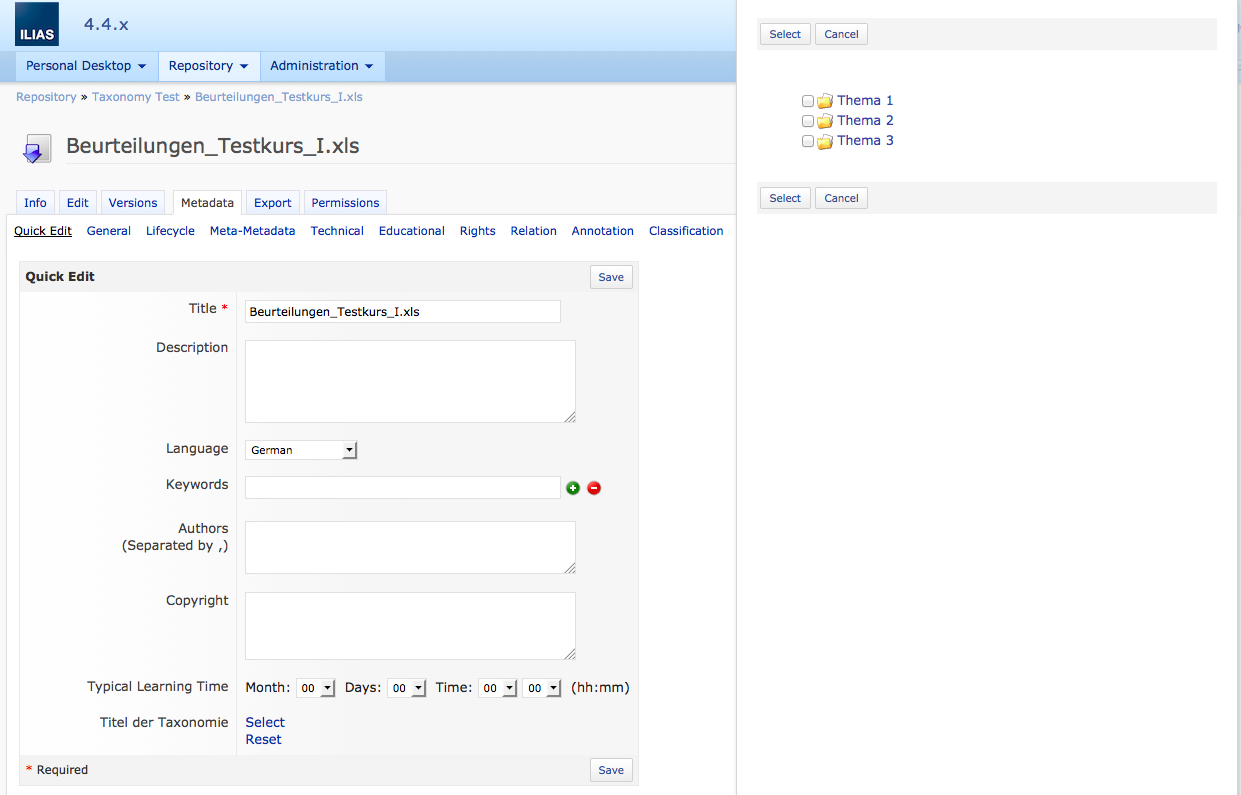The height and width of the screenshot is (795, 1241).
Task: Click the file icon beside the title
Action: pyautogui.click(x=36, y=148)
